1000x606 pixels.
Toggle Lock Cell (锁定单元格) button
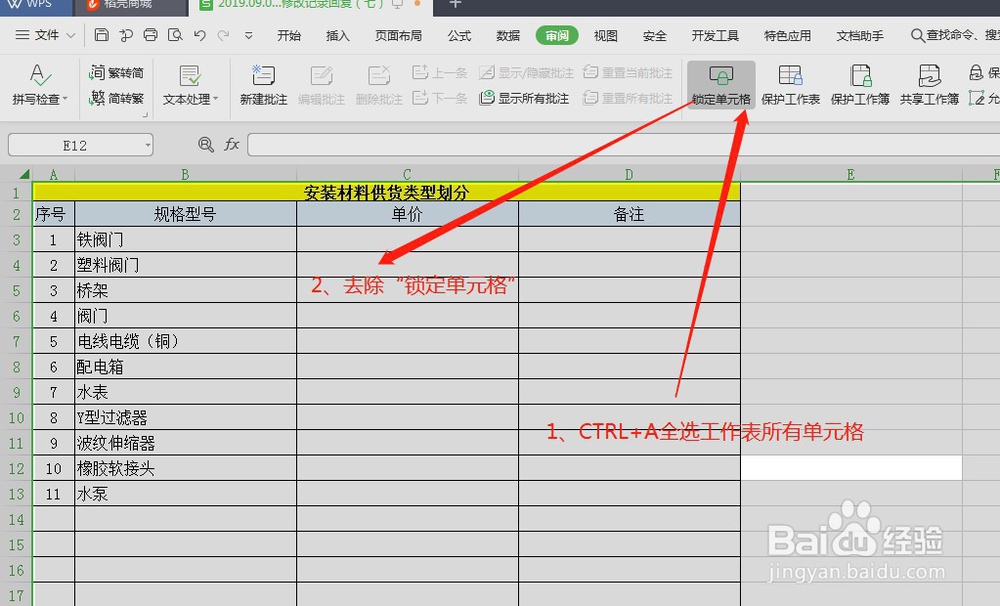tap(721, 84)
